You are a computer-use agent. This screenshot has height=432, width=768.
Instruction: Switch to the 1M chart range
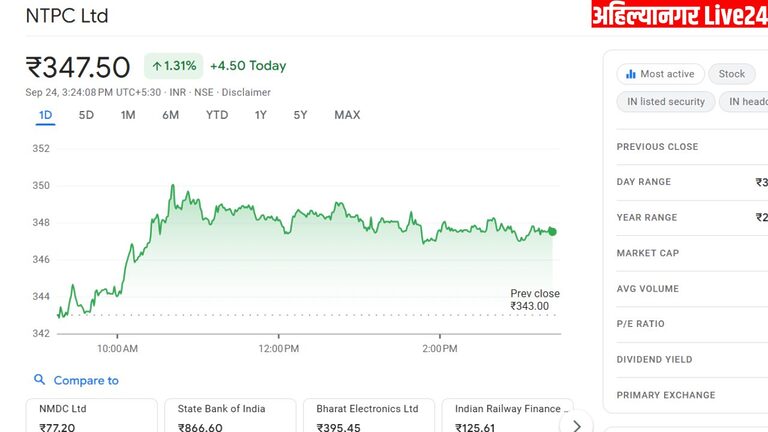(128, 115)
